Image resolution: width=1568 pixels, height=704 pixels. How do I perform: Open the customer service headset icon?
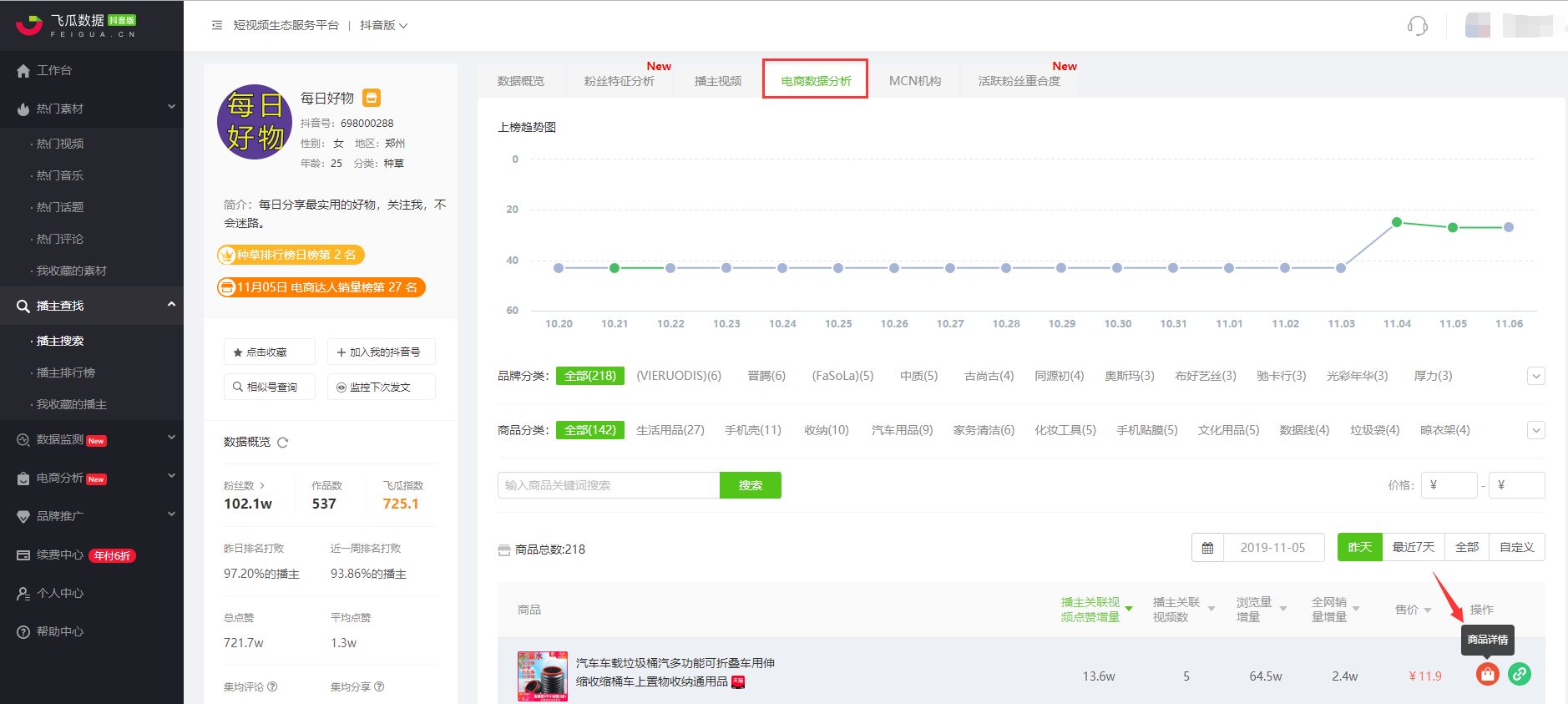tap(1417, 26)
